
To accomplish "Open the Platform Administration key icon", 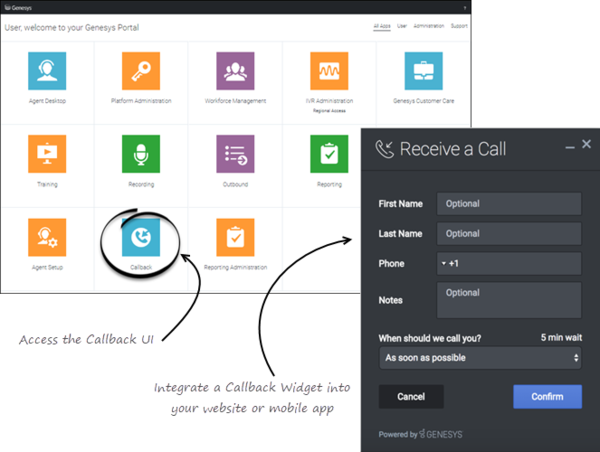I will click(141, 71).
